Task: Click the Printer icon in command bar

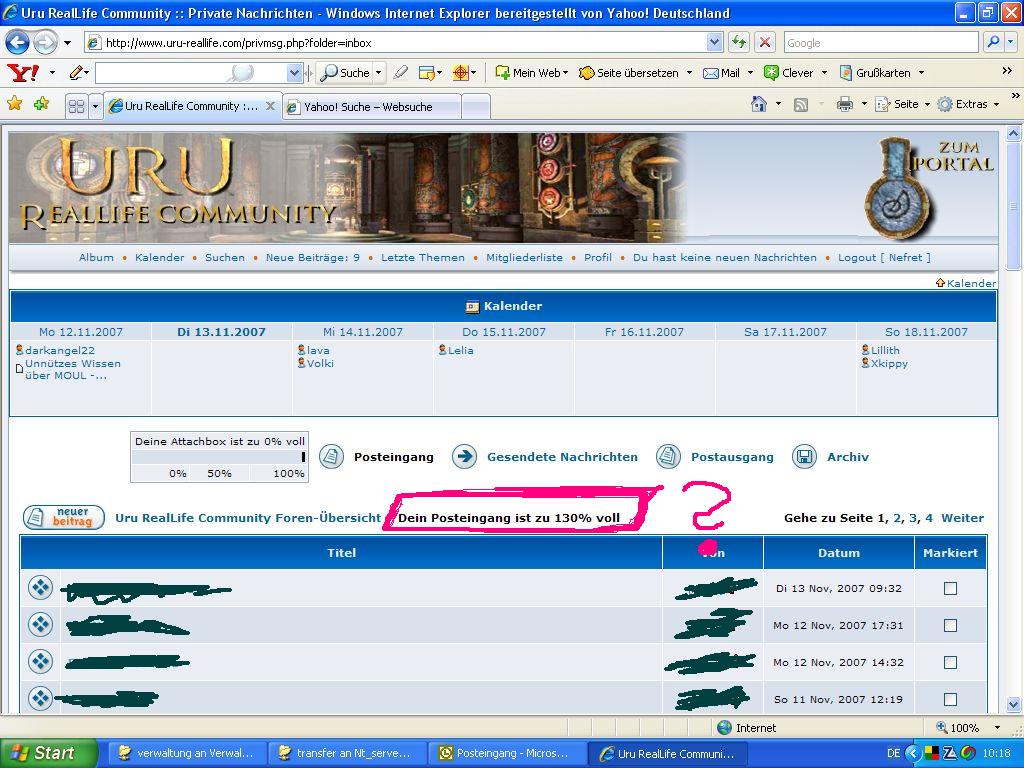Action: click(845, 104)
